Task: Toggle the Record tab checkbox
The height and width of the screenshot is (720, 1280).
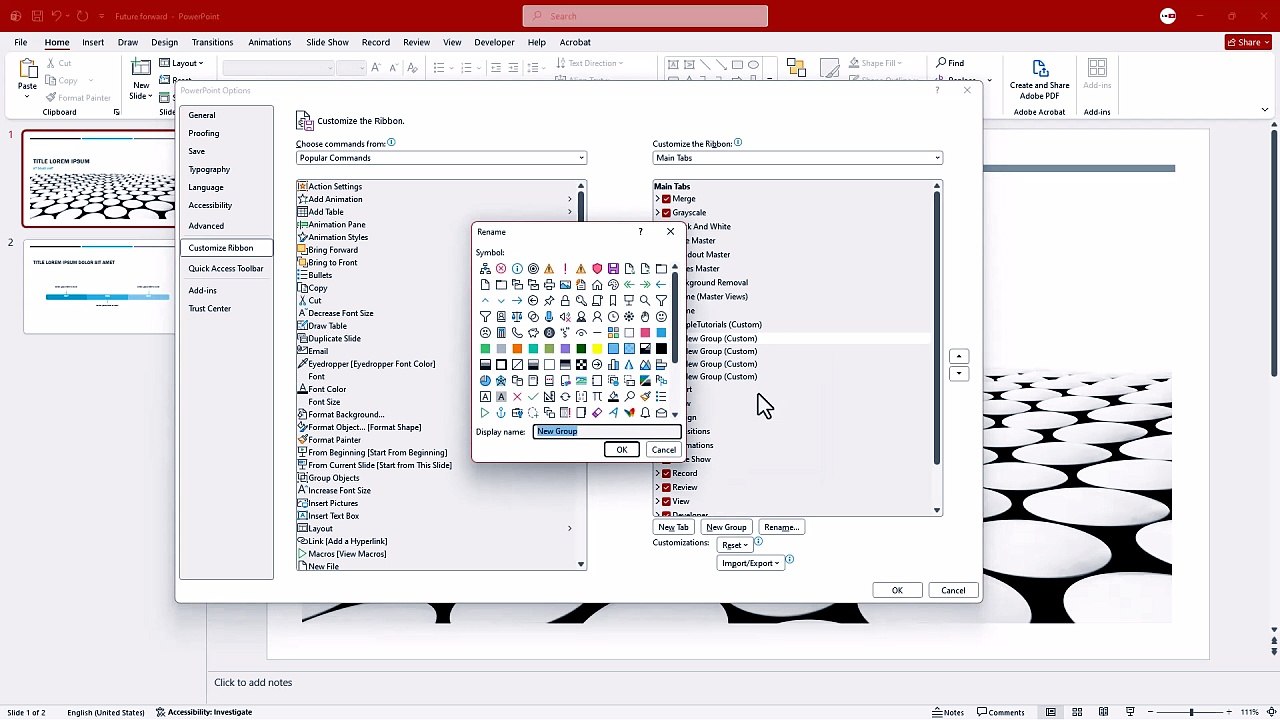Action: [666, 473]
